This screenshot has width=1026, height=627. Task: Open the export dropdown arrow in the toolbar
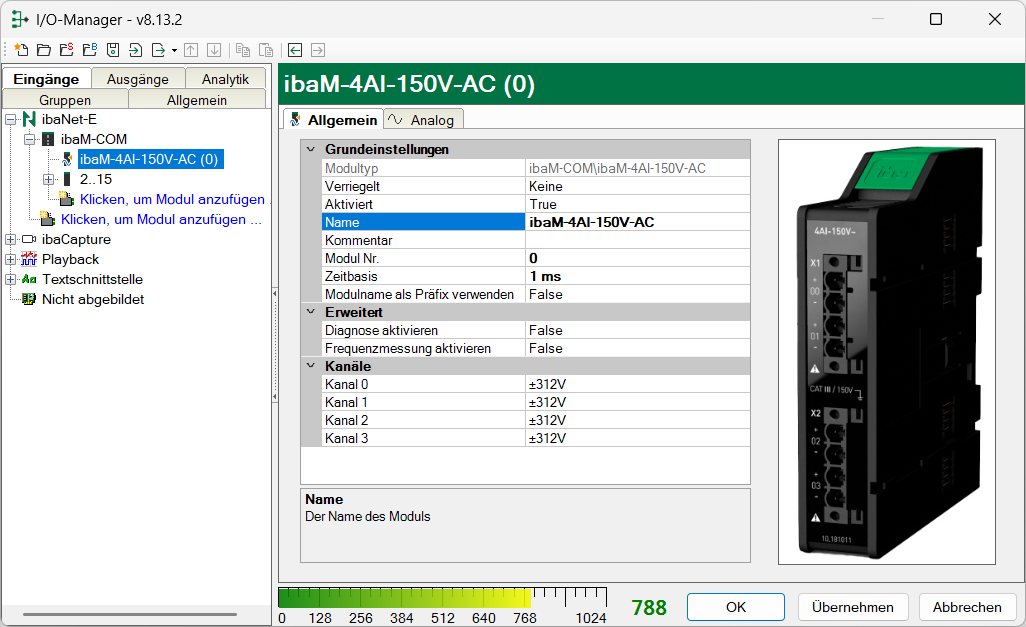coord(174,50)
